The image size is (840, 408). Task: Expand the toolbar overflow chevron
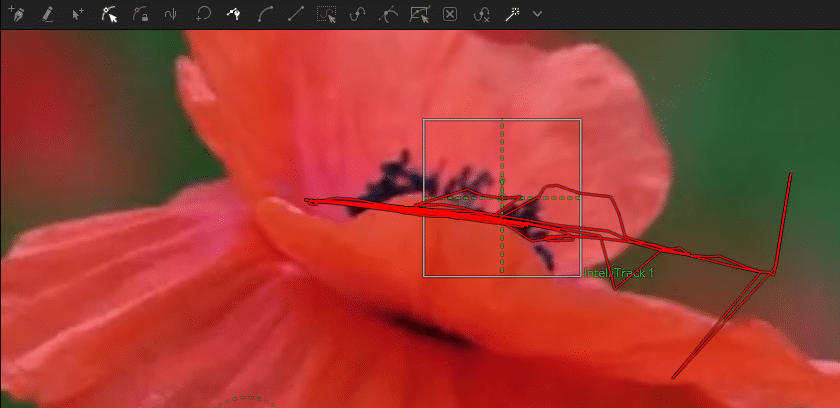click(538, 14)
